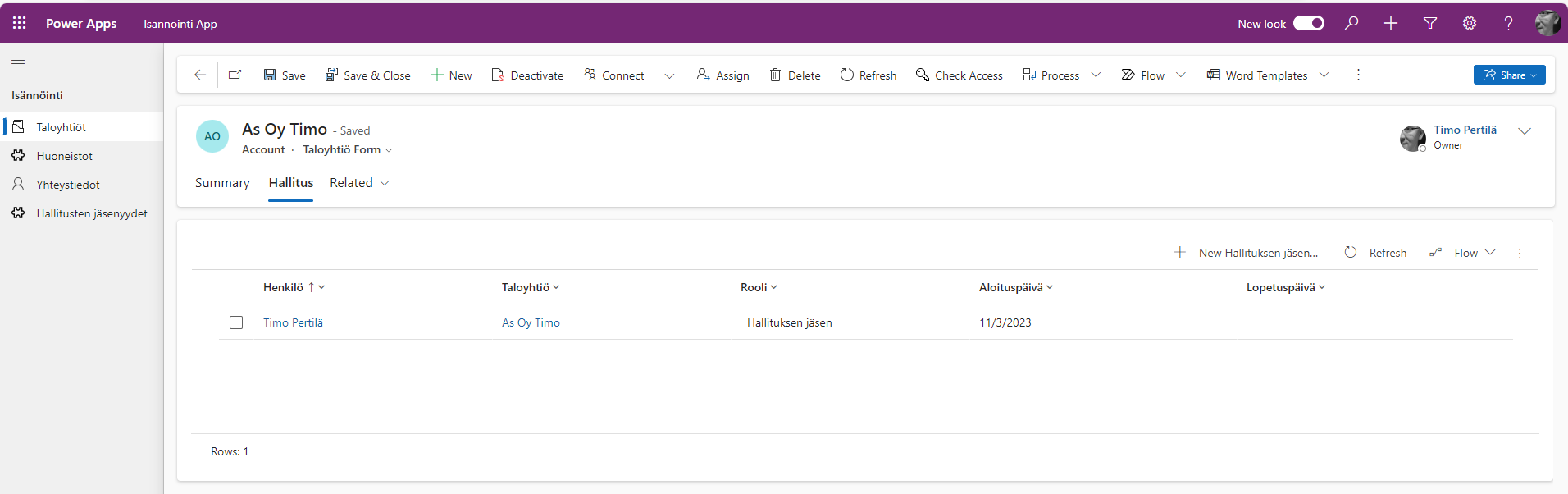1568x494 pixels.
Task: Click the help question mark icon
Action: pos(1508,23)
